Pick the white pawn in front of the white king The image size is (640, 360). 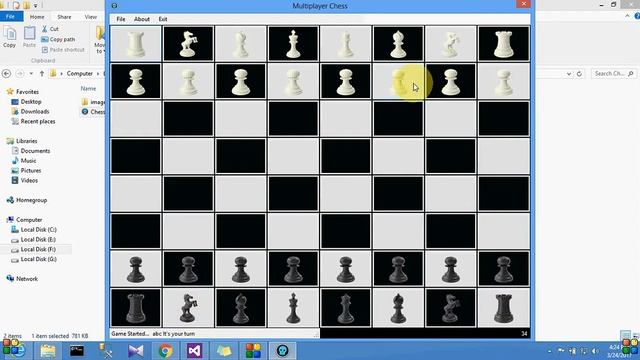[x=293, y=81]
